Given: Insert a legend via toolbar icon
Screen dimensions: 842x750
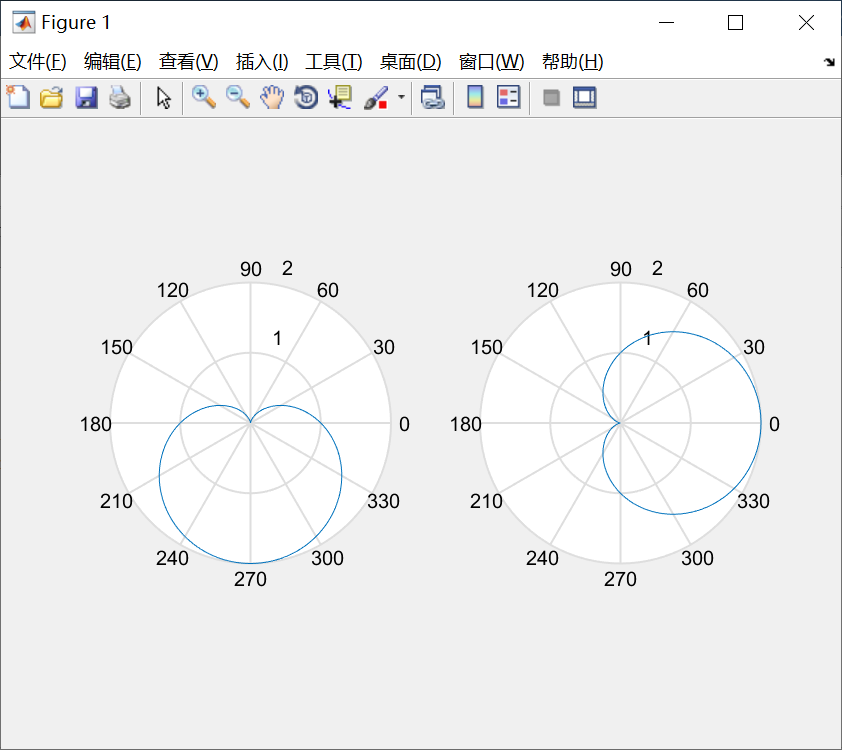Looking at the screenshot, I should coord(509,98).
